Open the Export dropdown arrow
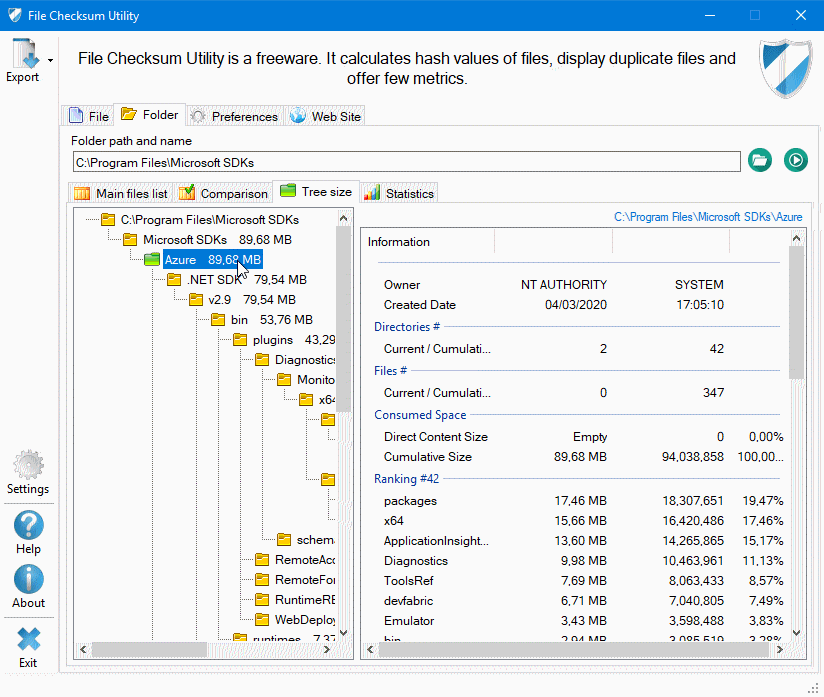Viewport: 824px width, 697px height. tap(50, 61)
